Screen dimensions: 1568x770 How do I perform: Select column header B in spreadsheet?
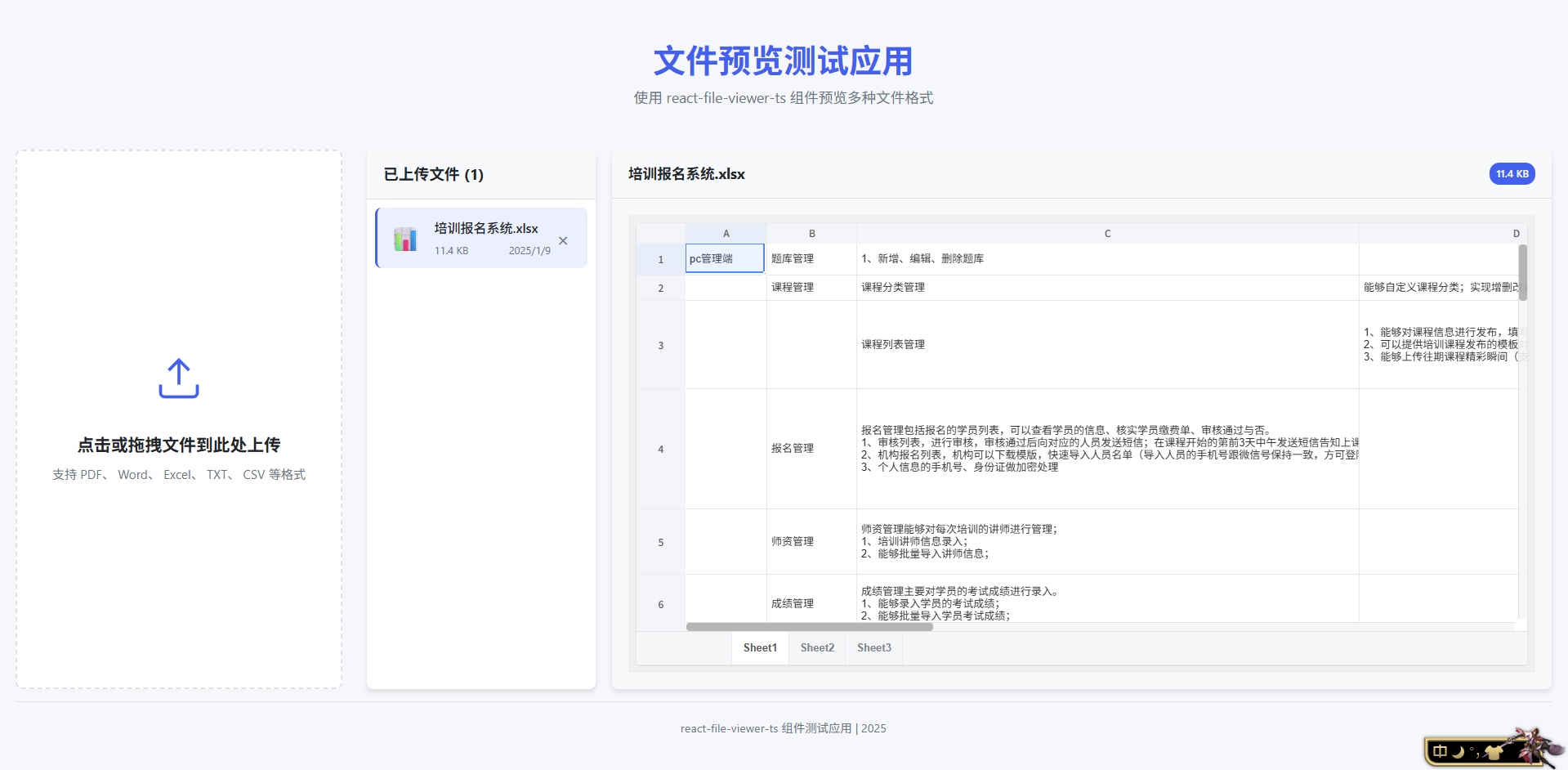tap(811, 233)
